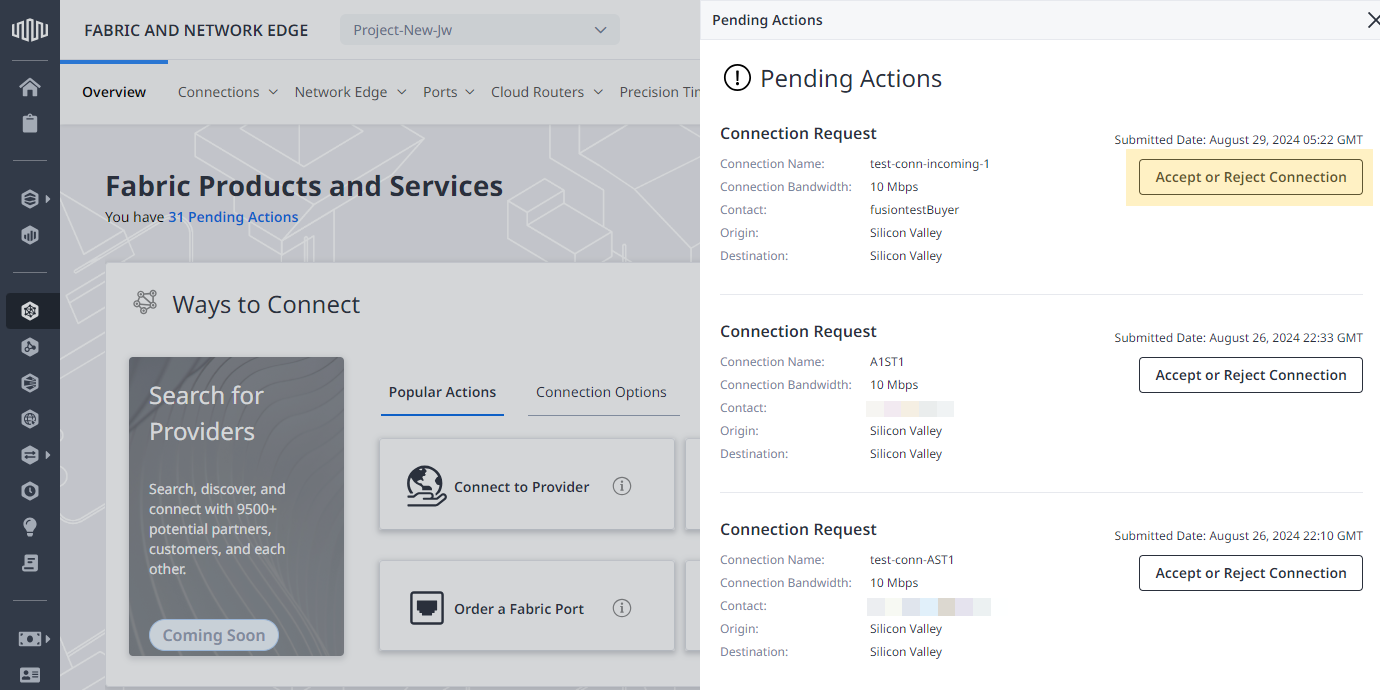
Task: Select the fusiontestBuyer contact value
Action: tap(914, 210)
